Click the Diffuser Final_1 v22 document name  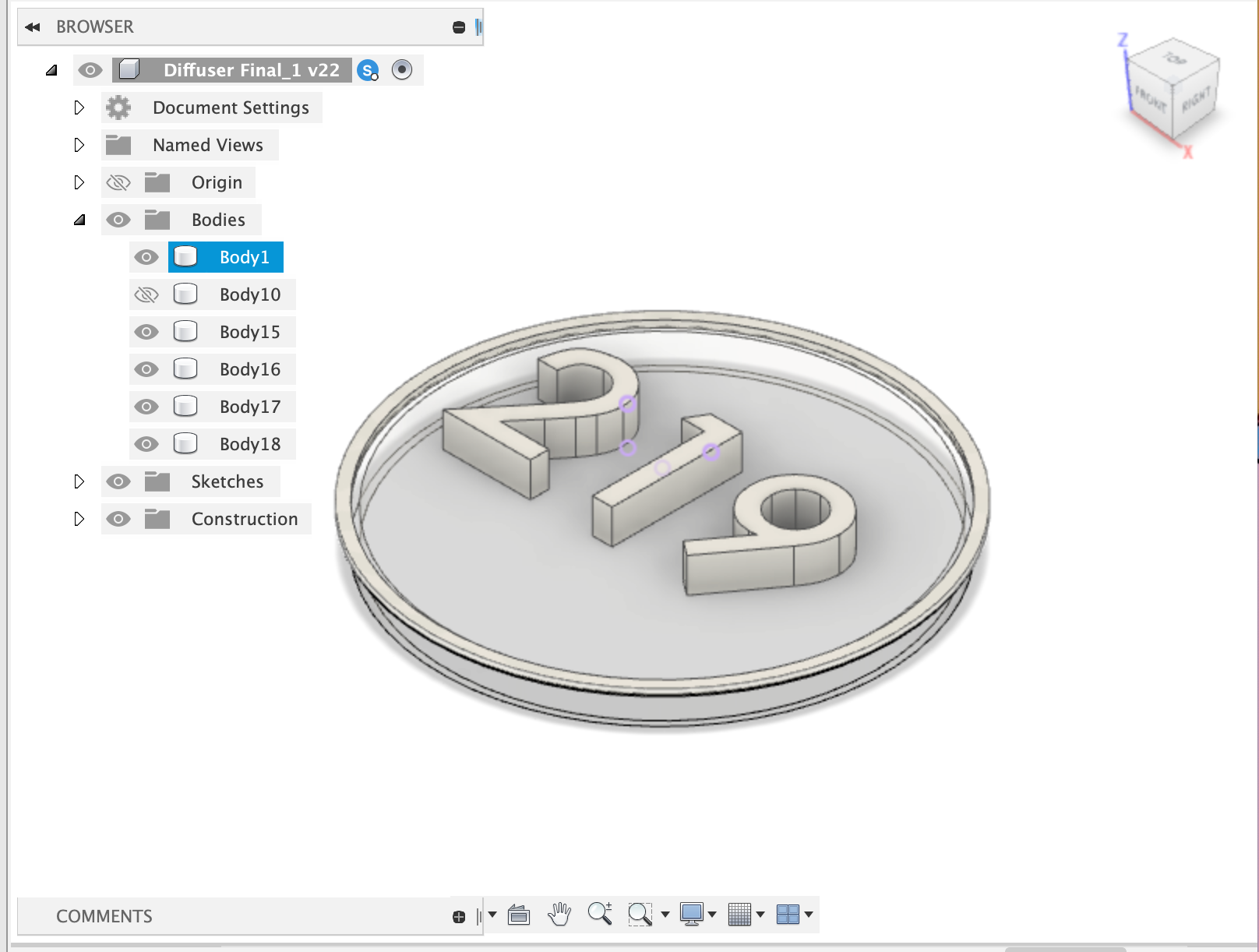coord(252,70)
